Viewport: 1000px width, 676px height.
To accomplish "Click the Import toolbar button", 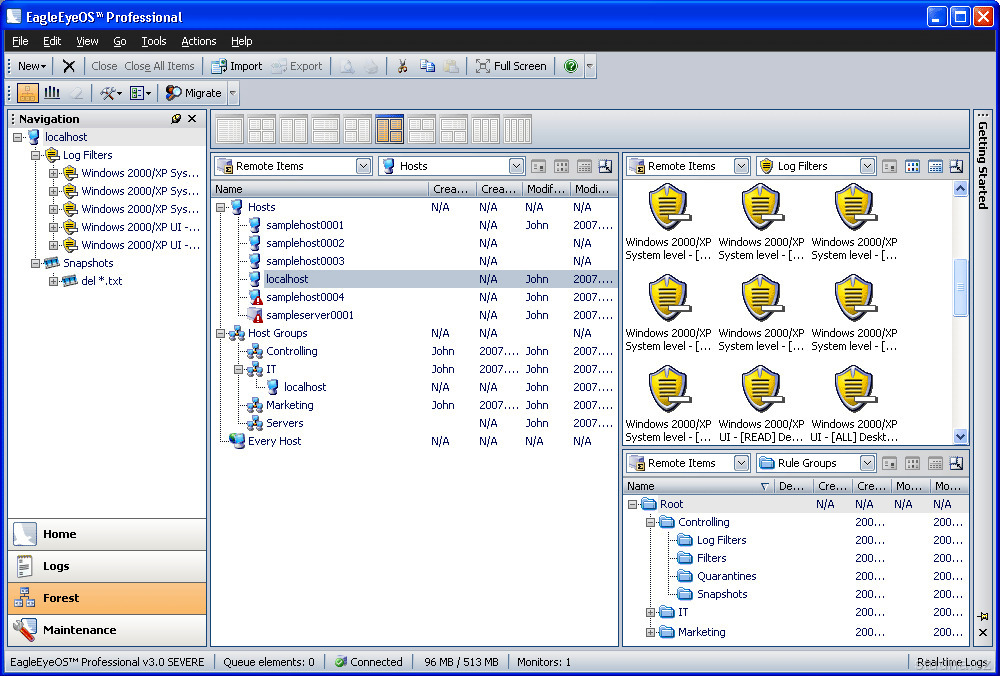I will coord(236,66).
